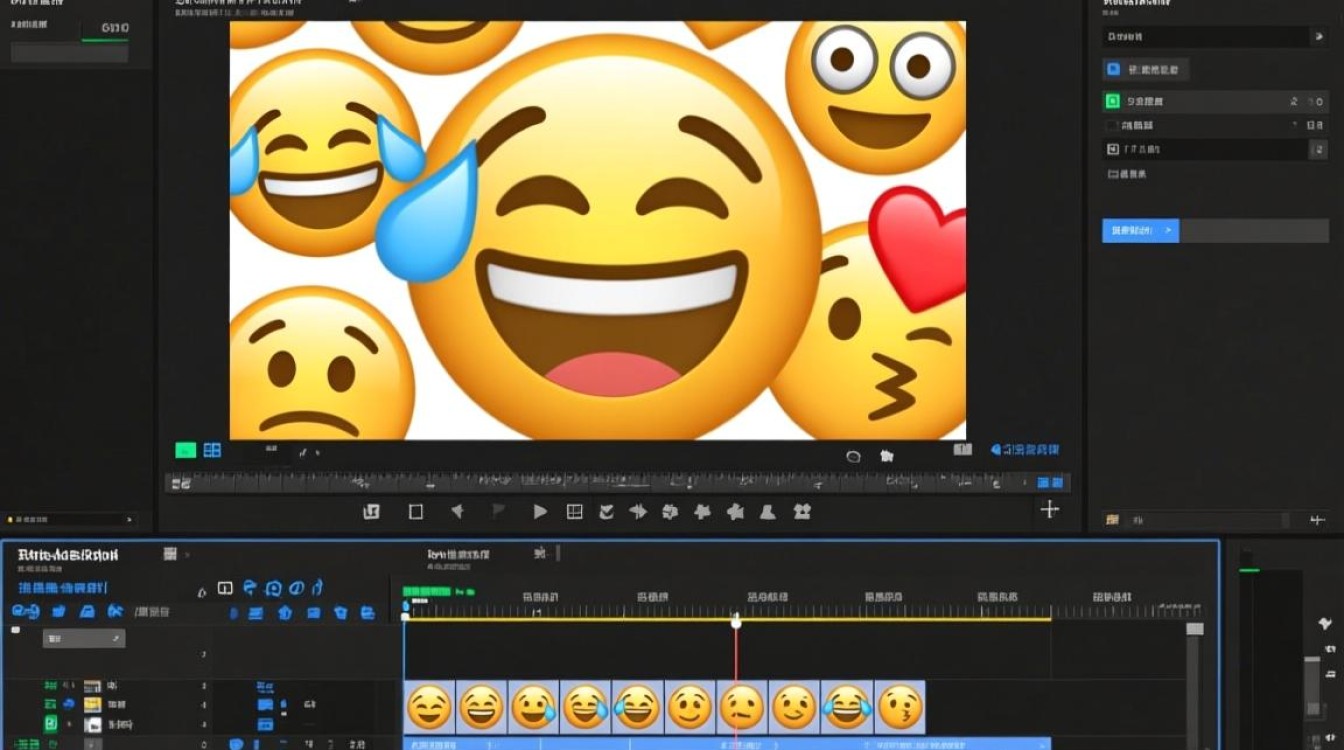This screenshot has width=1344, height=750.
Task: Click the square stop icon in the transport row
Action: [416, 511]
